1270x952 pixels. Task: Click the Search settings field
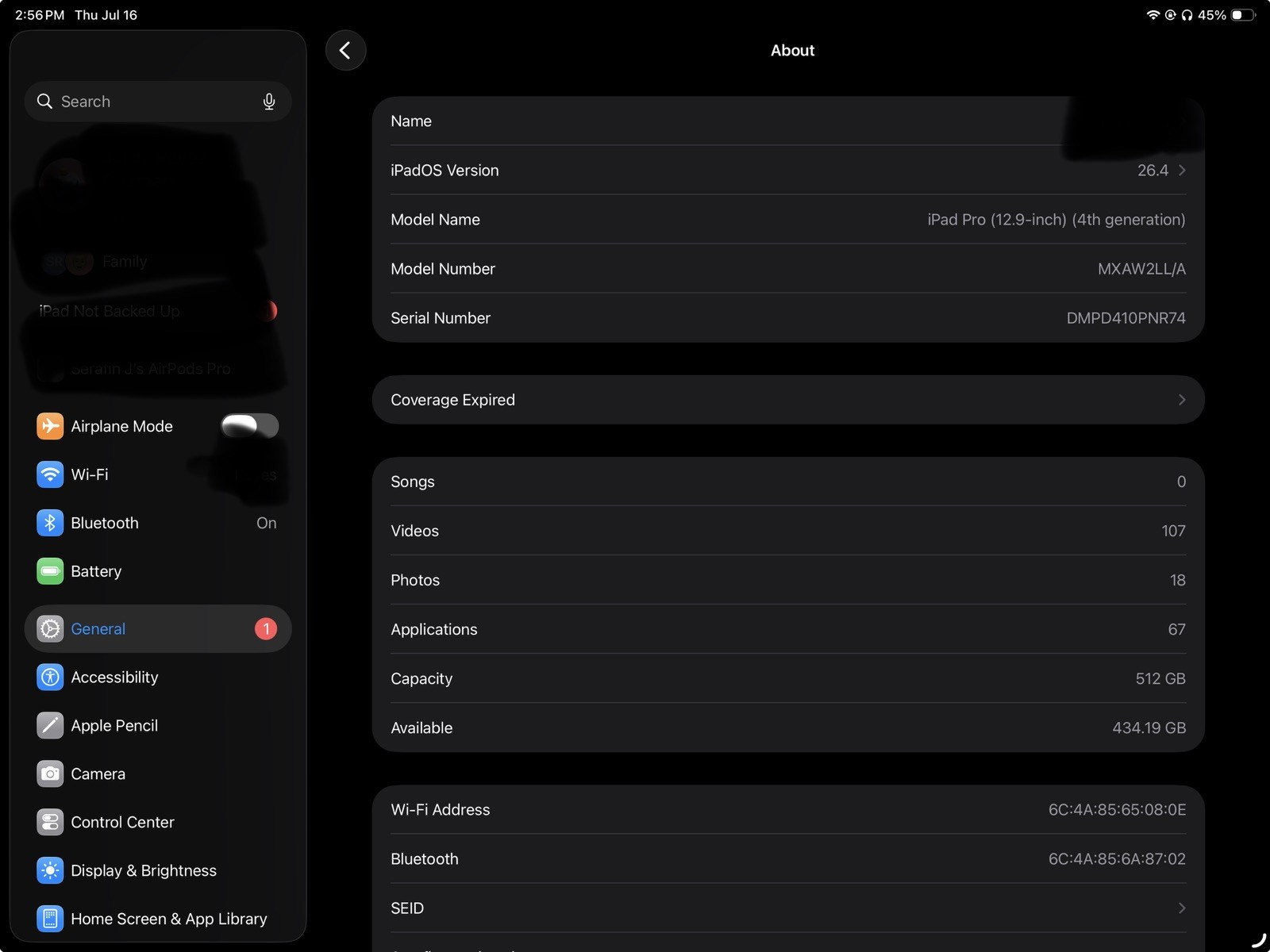158,102
